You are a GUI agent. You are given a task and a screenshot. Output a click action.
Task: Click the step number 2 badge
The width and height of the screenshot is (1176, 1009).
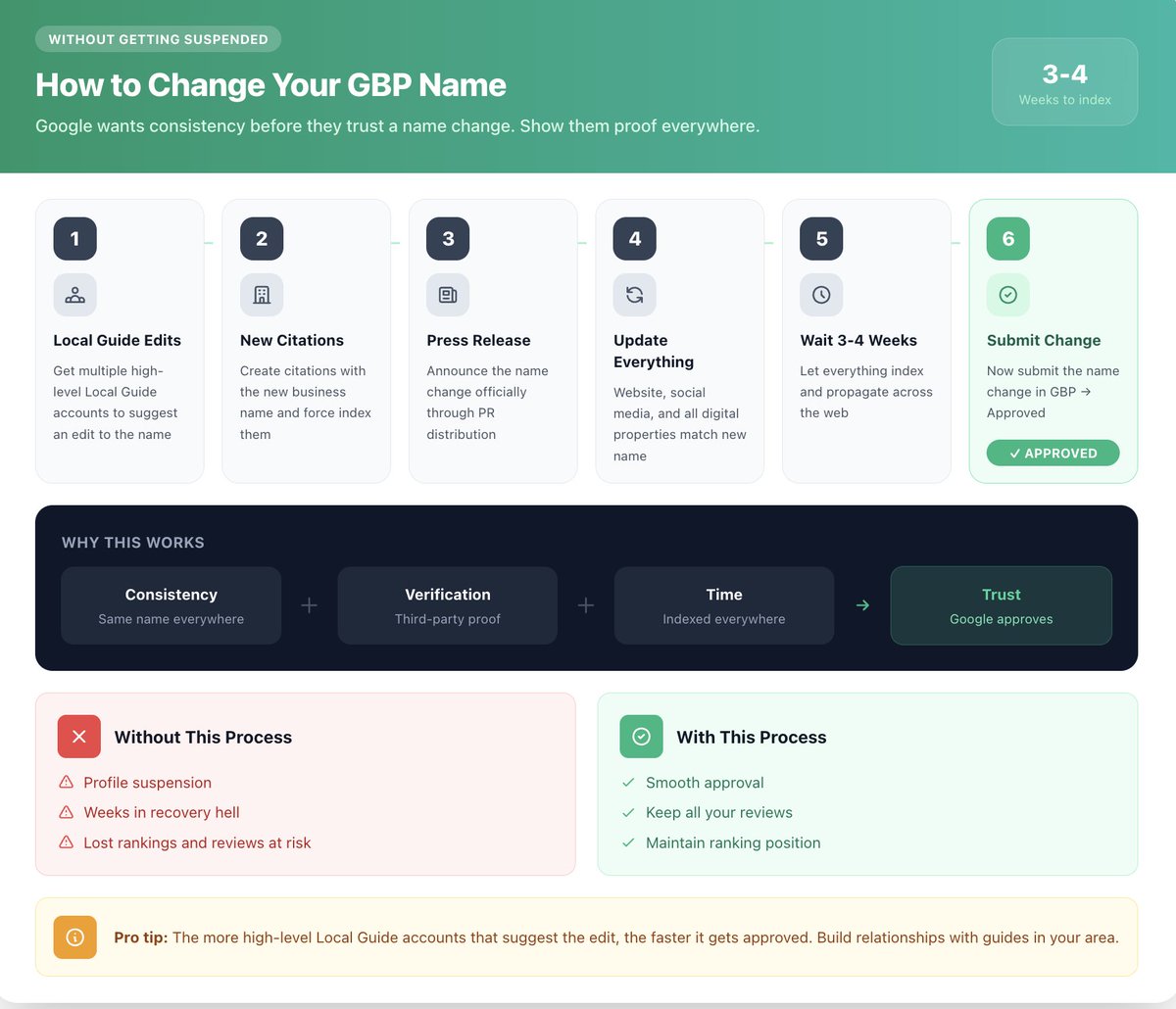pyautogui.click(x=262, y=239)
